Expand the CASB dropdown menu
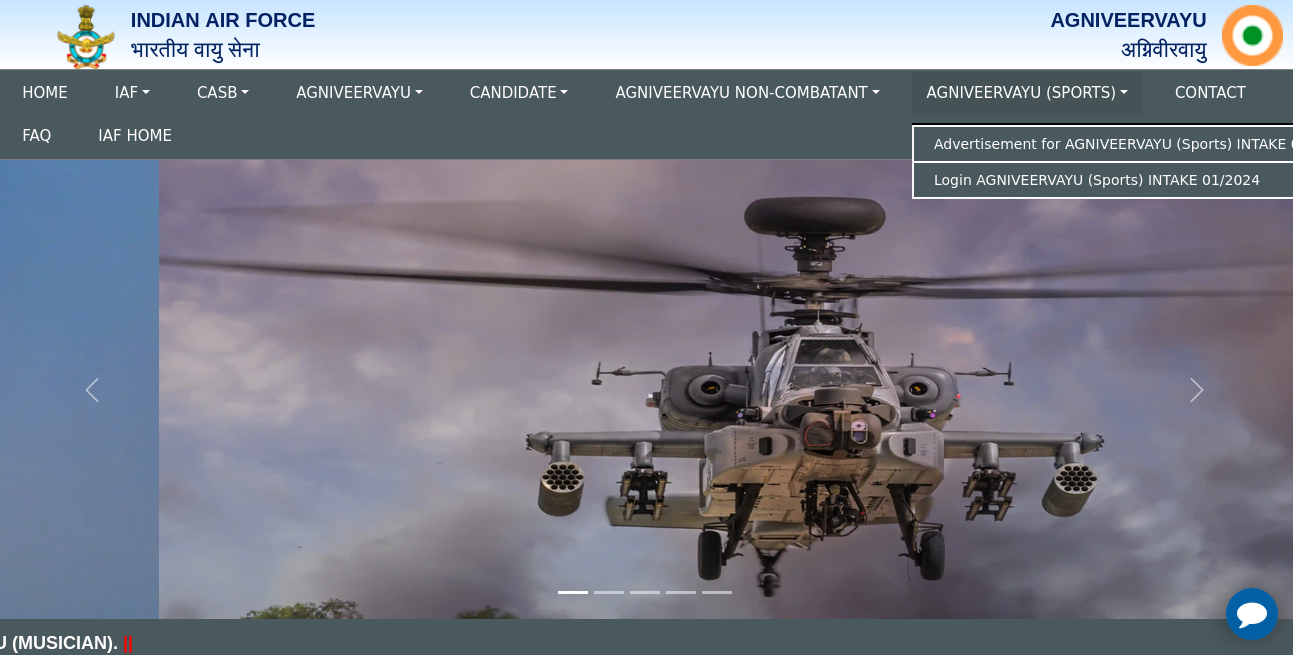1293x655 pixels. (223, 93)
